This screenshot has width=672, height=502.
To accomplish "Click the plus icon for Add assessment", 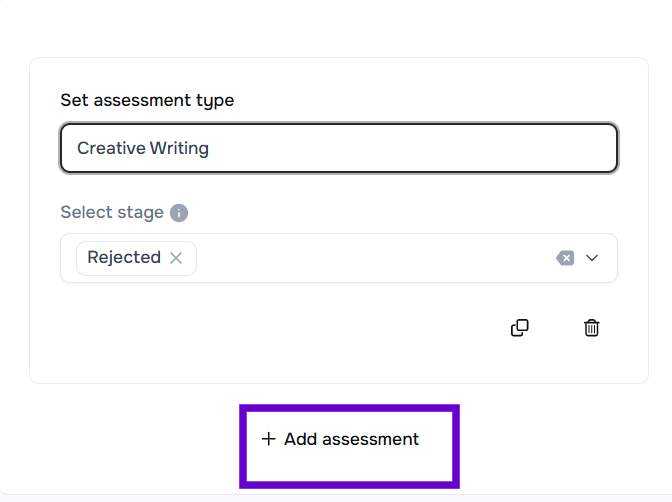I will click(x=268, y=439).
